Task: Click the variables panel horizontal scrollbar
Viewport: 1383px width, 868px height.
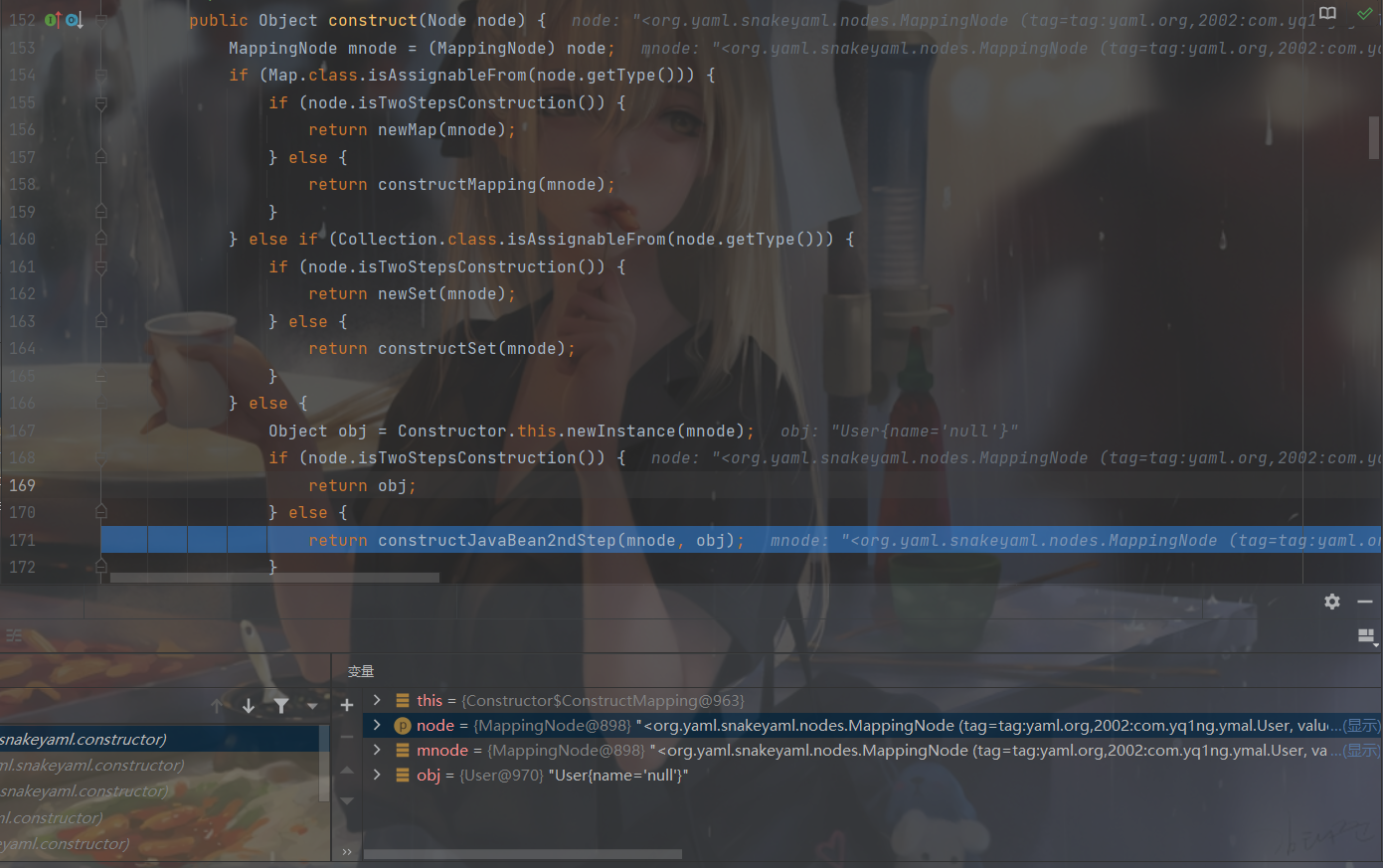Action: (523, 853)
